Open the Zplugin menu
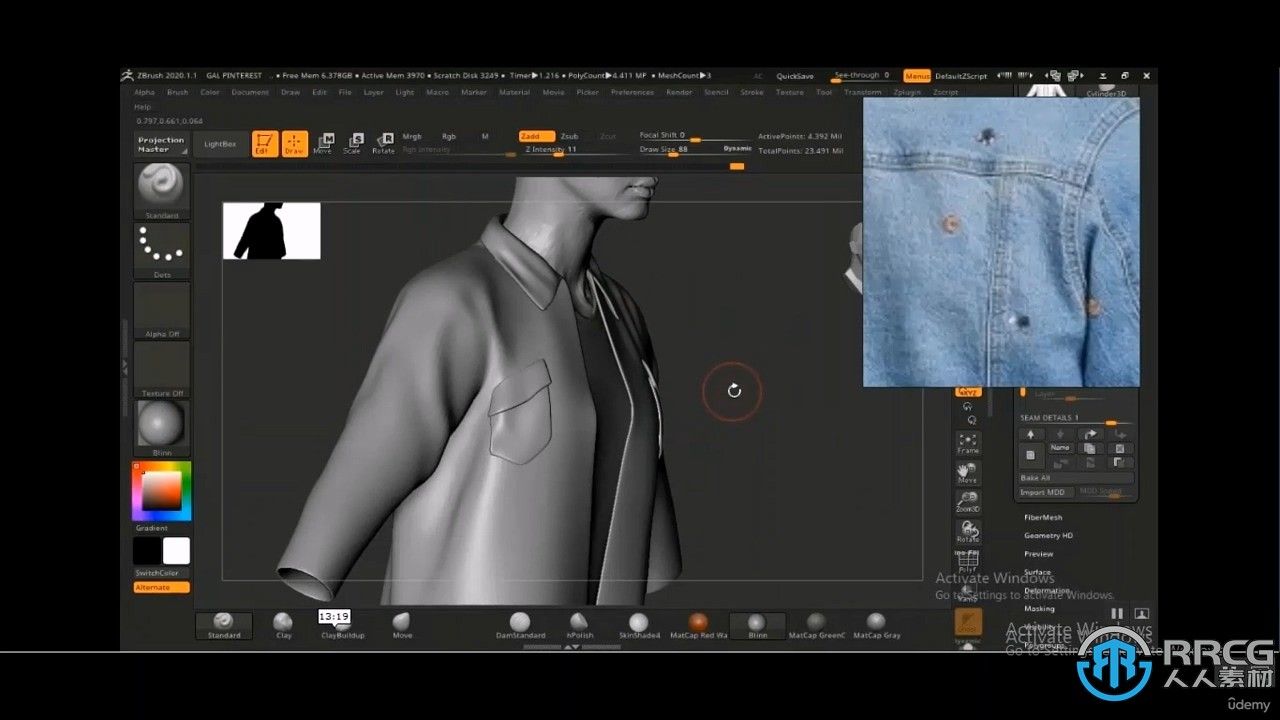The height and width of the screenshot is (720, 1280). point(907,92)
